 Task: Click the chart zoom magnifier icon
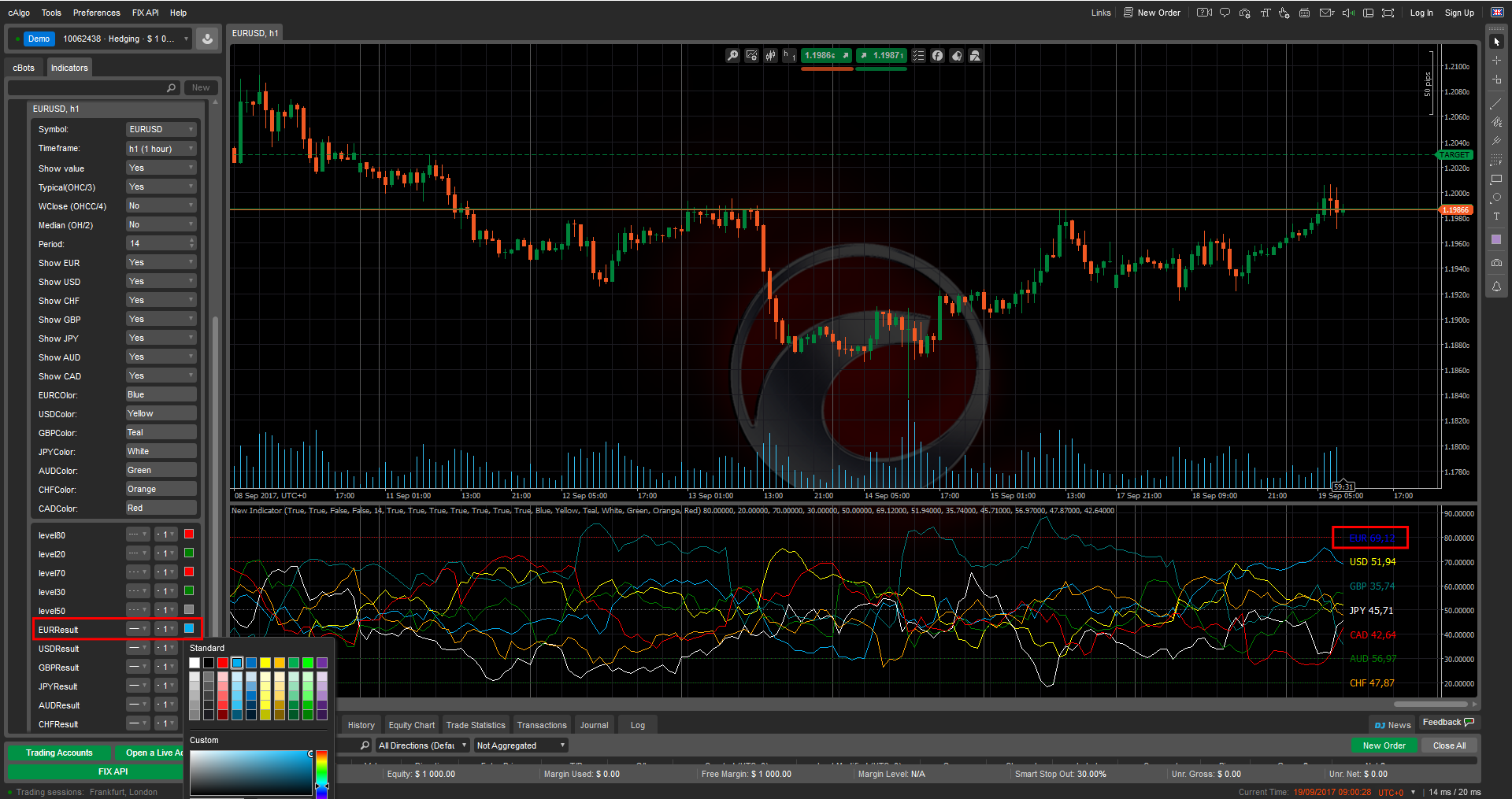click(x=732, y=55)
